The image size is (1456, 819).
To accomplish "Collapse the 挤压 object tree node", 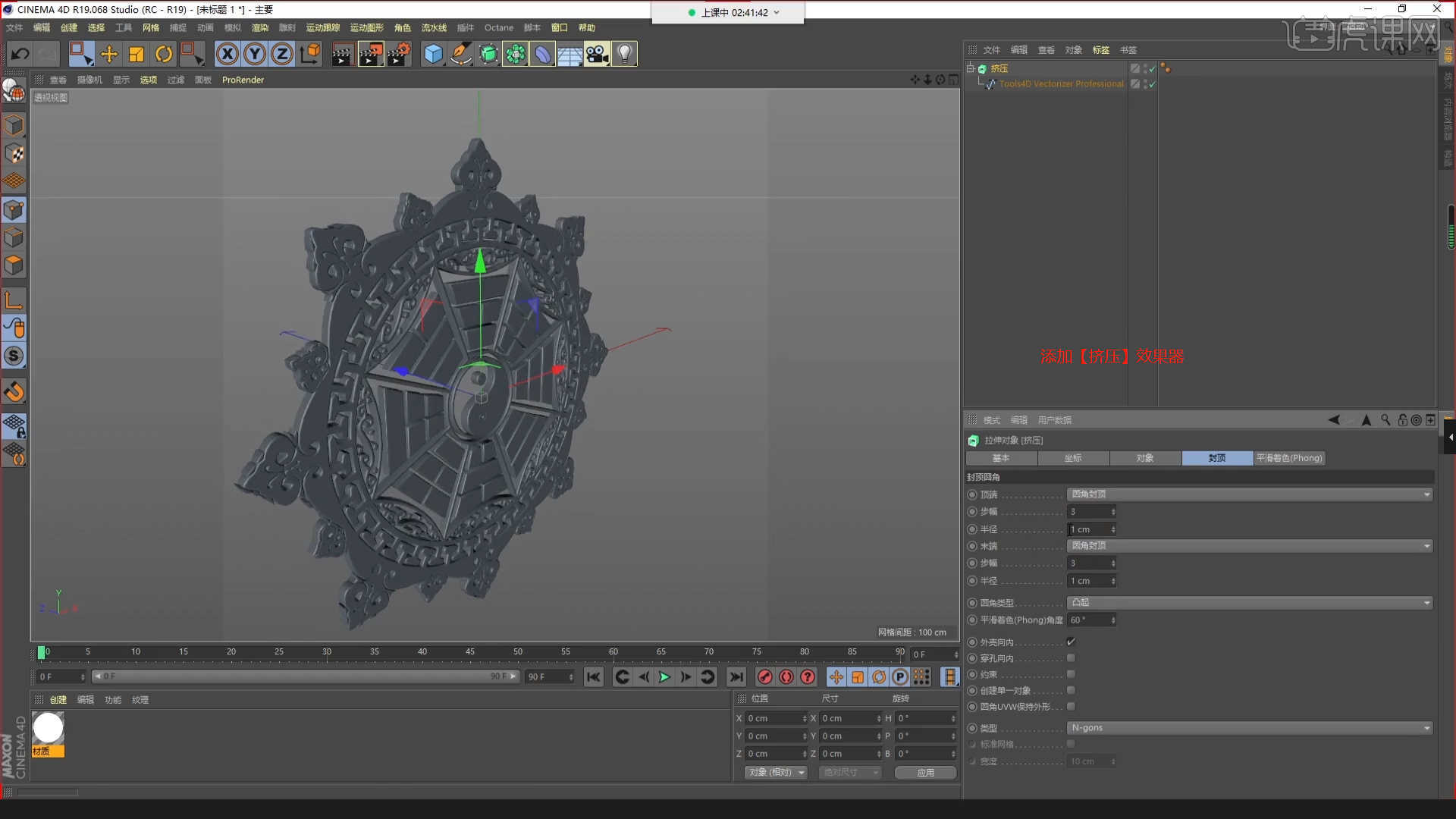I will [x=970, y=68].
